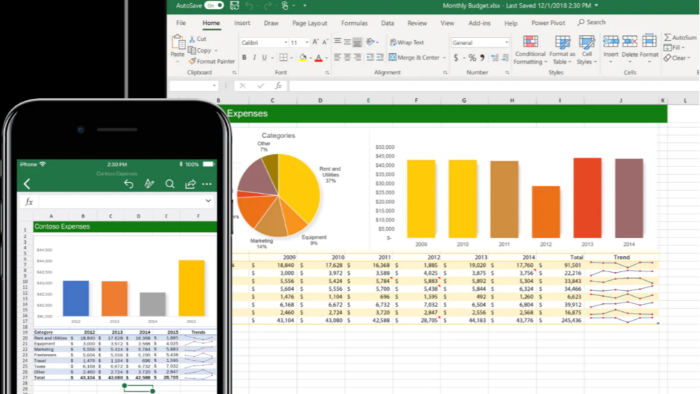Open the Power Pivot tab
700x394 pixels.
coord(548,23)
